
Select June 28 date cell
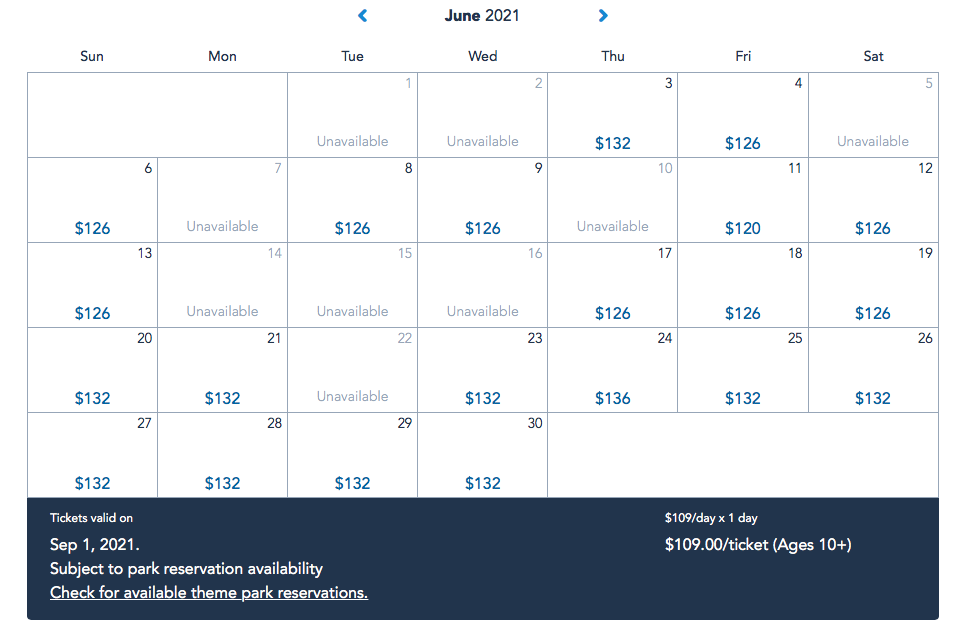(x=223, y=455)
